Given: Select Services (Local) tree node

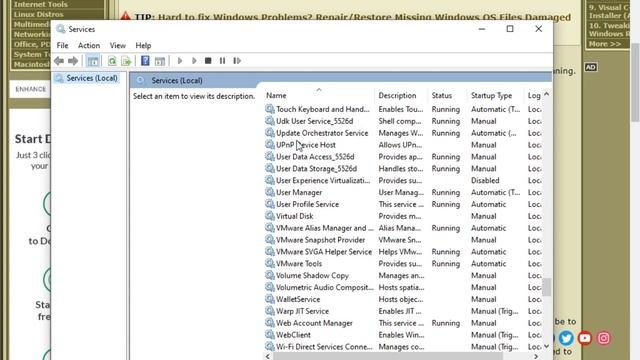Looking at the screenshot, I should (x=92, y=78).
